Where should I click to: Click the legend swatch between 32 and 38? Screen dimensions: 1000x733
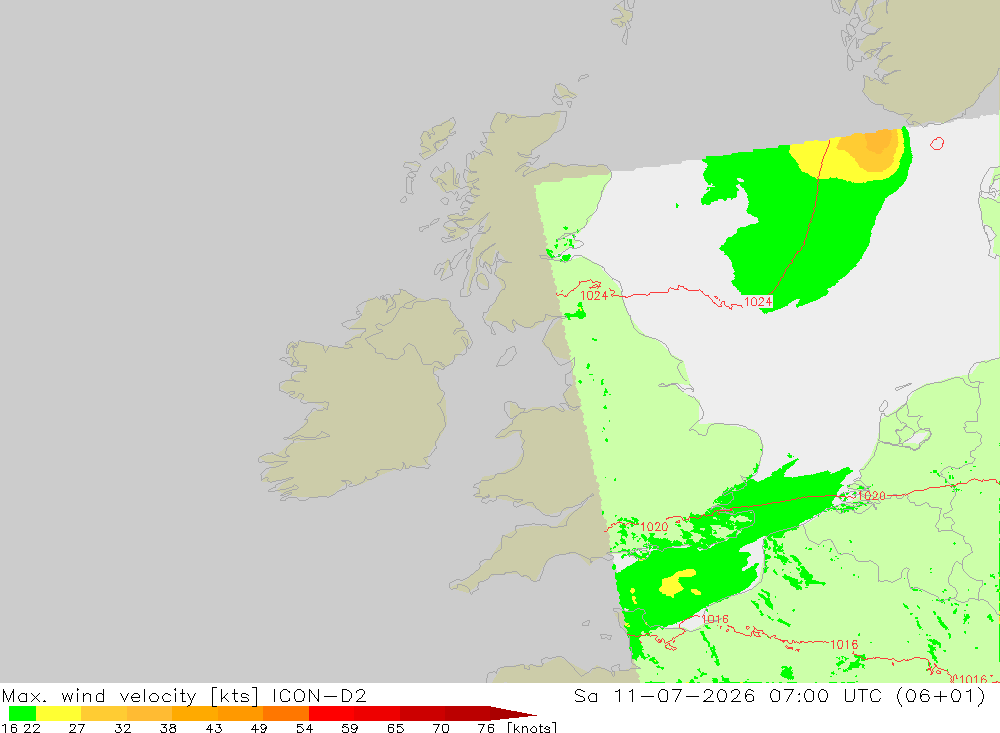(x=149, y=713)
